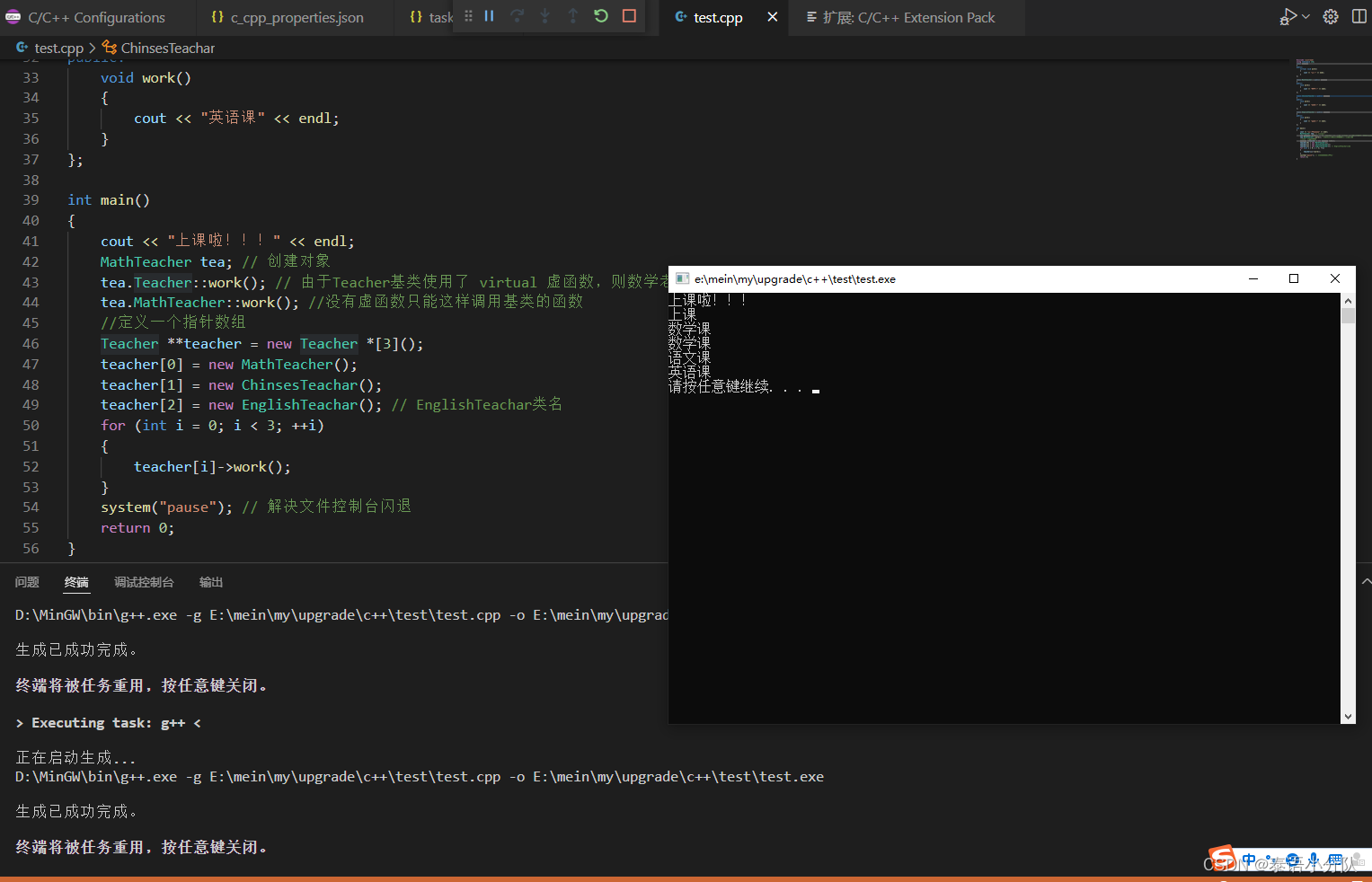
Task: Click 'int main()' on line 39
Action: click(x=109, y=200)
